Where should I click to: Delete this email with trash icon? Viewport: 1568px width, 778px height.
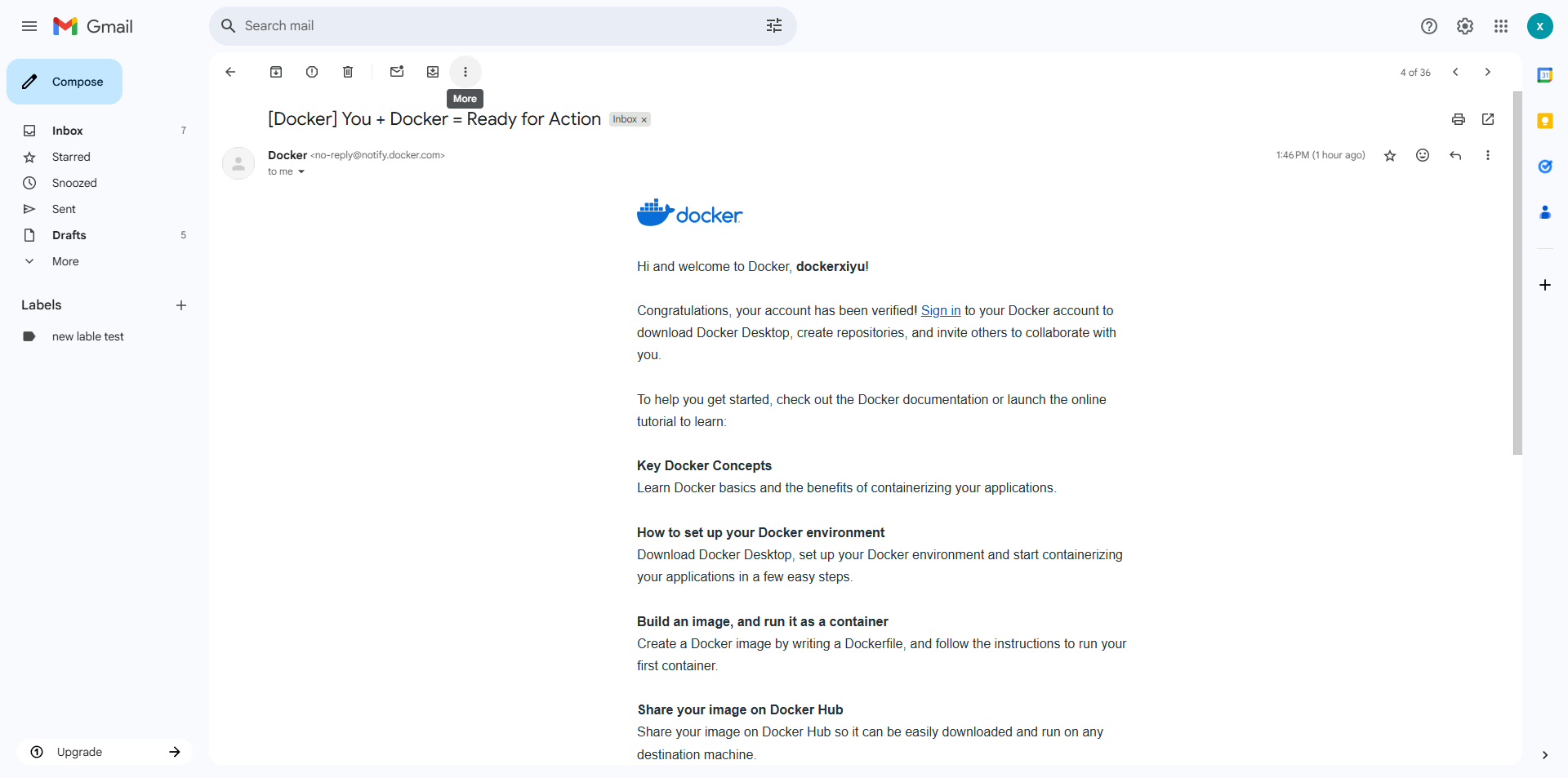tap(348, 72)
